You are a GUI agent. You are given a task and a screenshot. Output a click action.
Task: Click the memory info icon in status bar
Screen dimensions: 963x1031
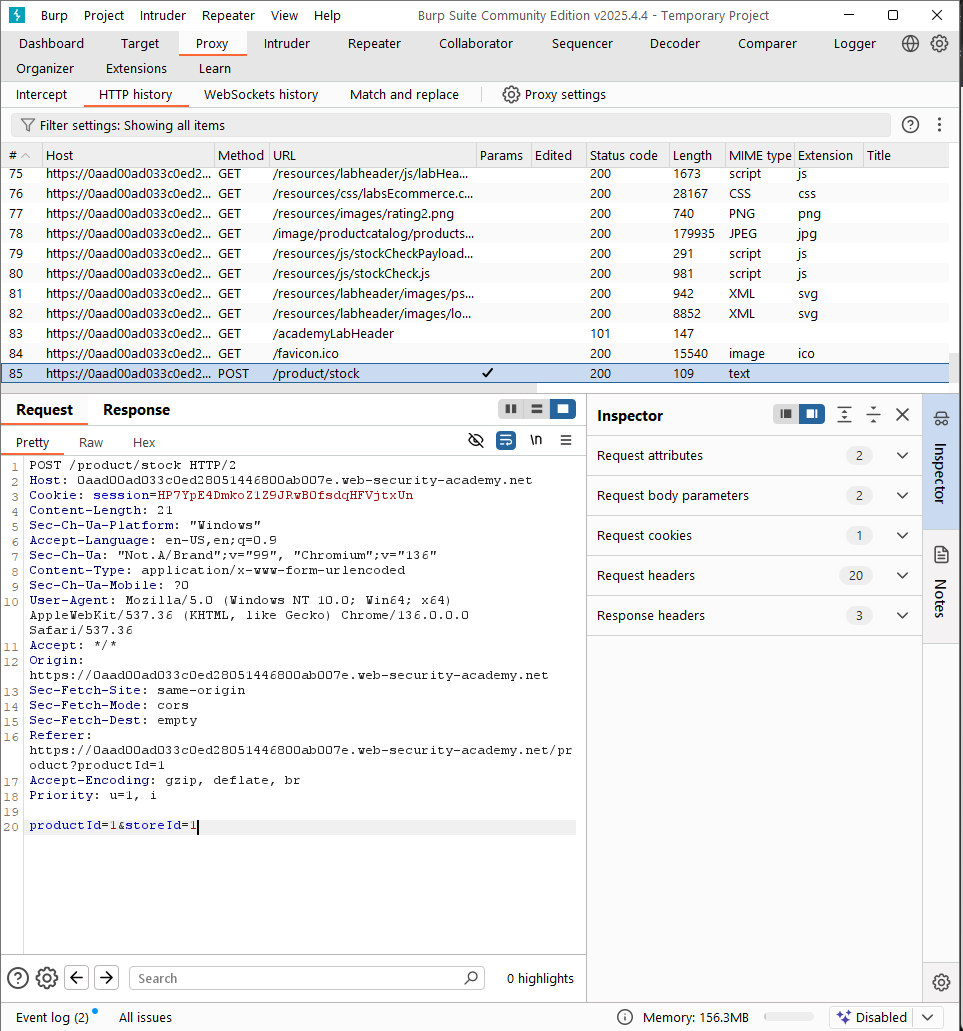point(625,1017)
